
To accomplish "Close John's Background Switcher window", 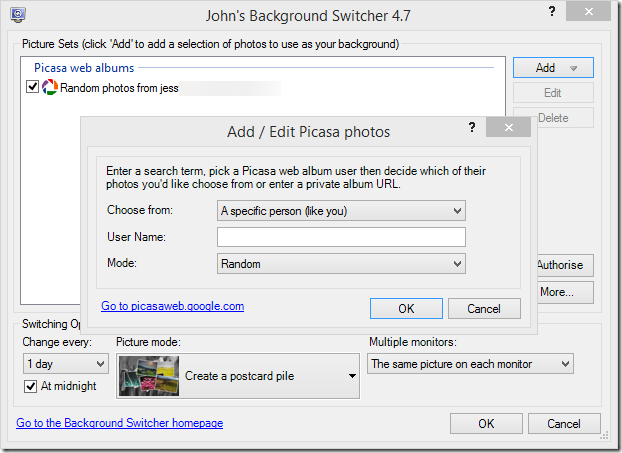I will pyautogui.click(x=589, y=12).
